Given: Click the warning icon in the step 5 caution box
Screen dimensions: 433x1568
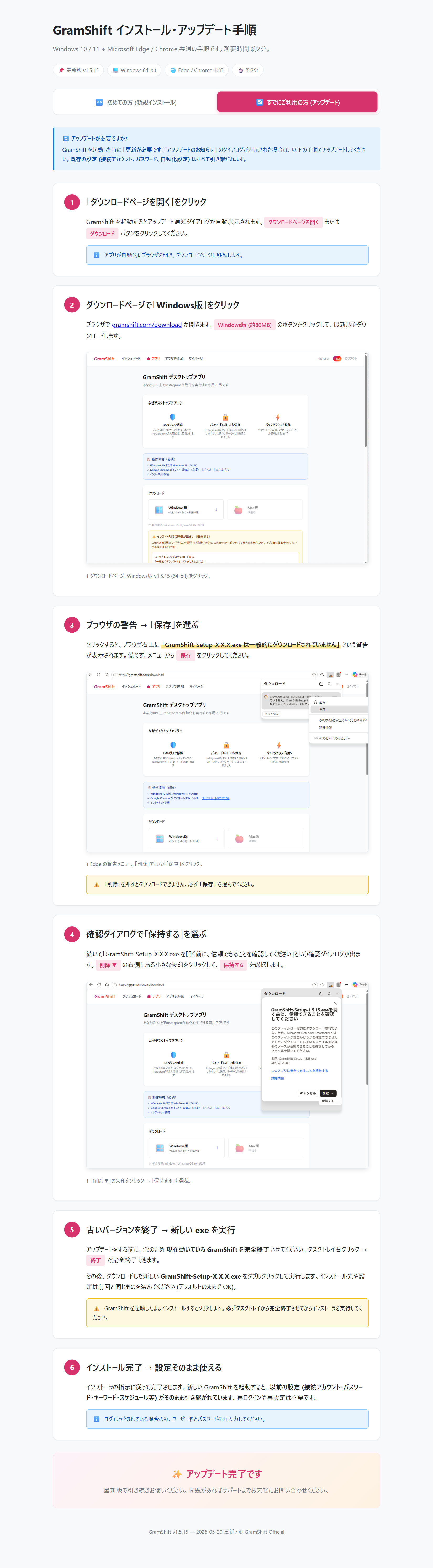Looking at the screenshot, I should coord(96,1308).
